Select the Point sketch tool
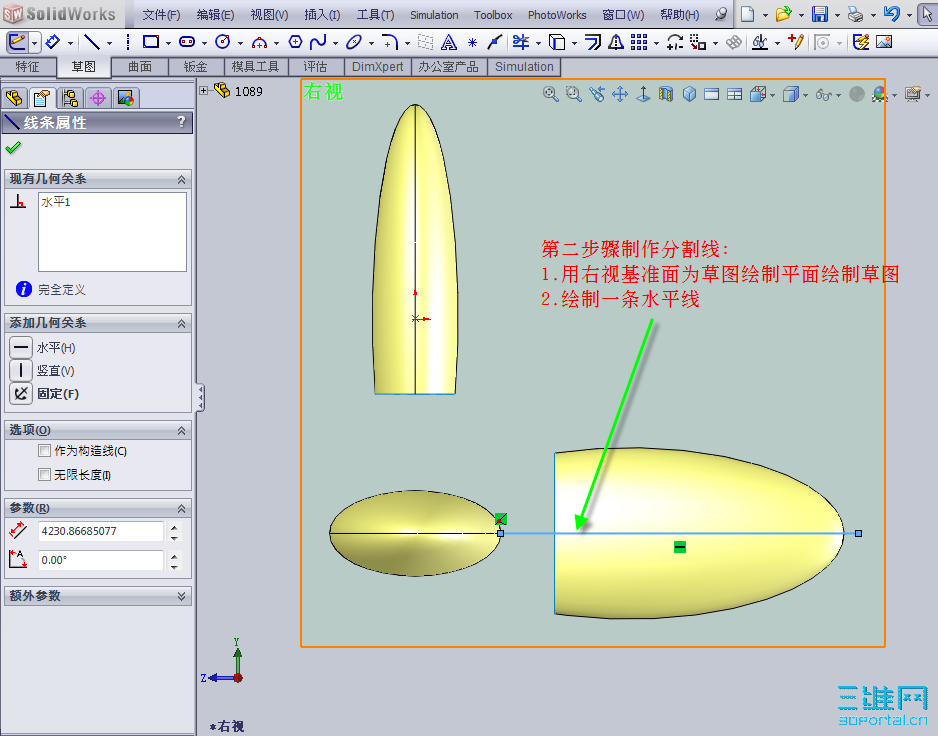The width and height of the screenshot is (938, 736). tap(473, 42)
